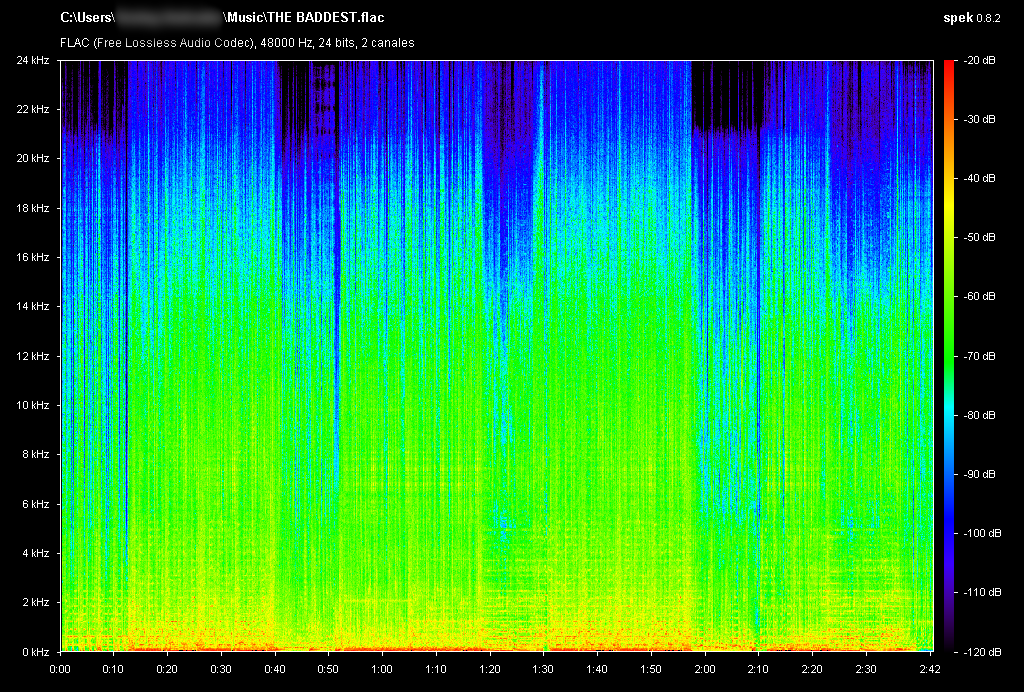Click the -100 dB scale label
1024x692 pixels.
[x=982, y=533]
